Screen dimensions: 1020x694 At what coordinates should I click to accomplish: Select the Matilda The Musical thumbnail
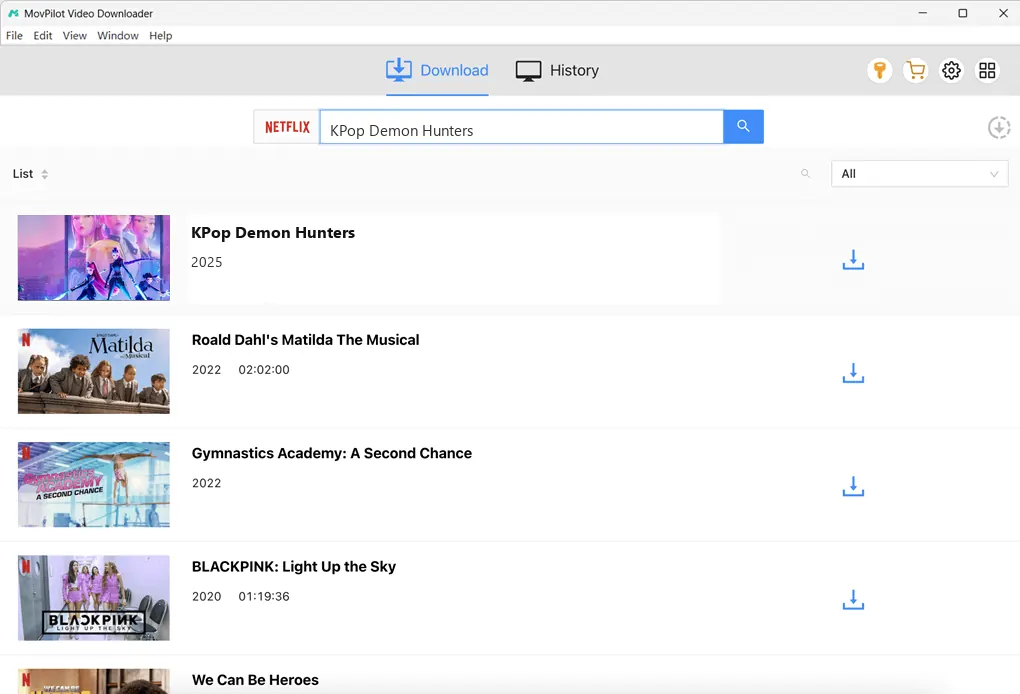click(94, 371)
